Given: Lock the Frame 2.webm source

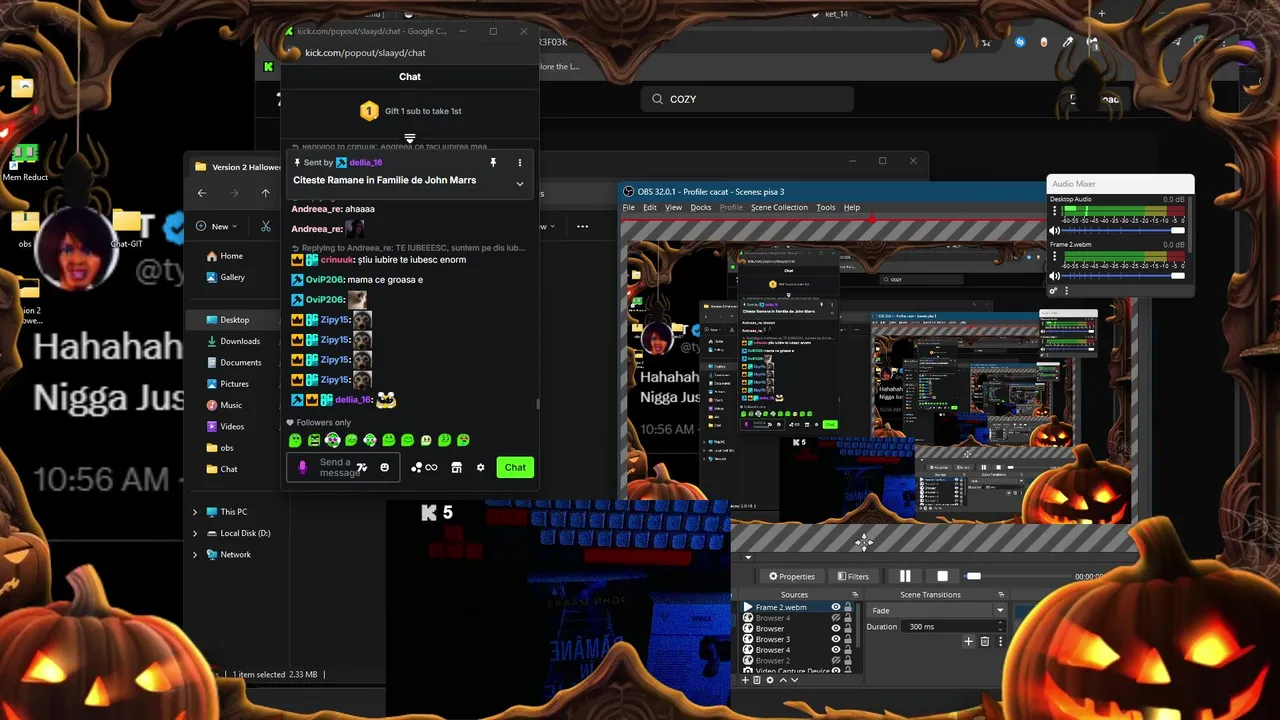Looking at the screenshot, I should pyautogui.click(x=848, y=607).
